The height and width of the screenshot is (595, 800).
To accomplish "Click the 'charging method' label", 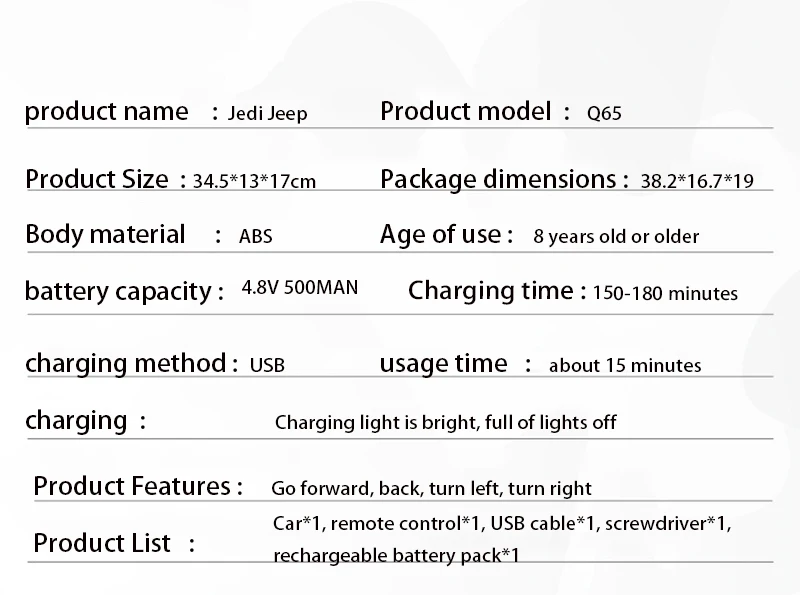I will point(126,363).
